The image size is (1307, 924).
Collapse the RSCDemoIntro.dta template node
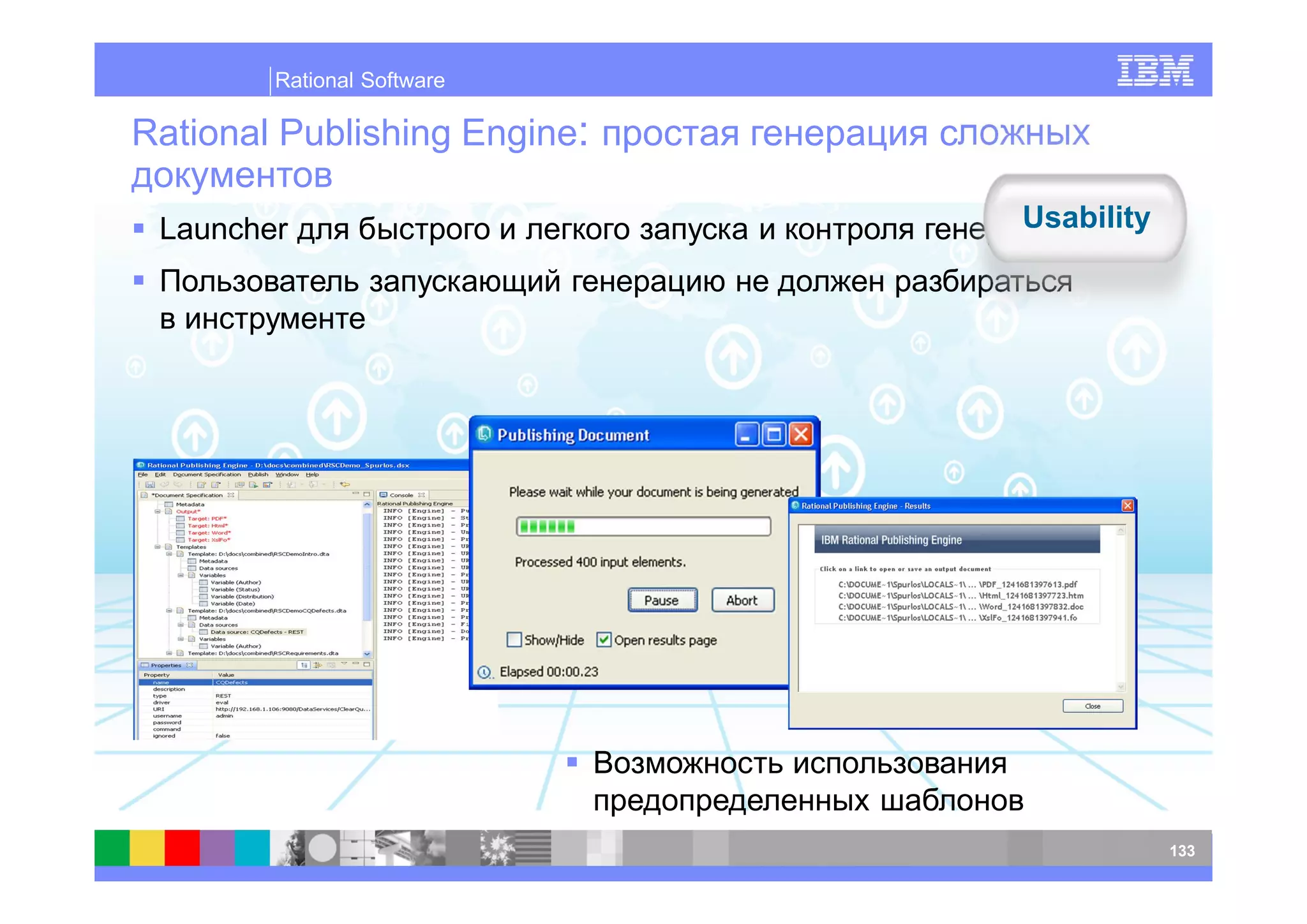tap(169, 554)
